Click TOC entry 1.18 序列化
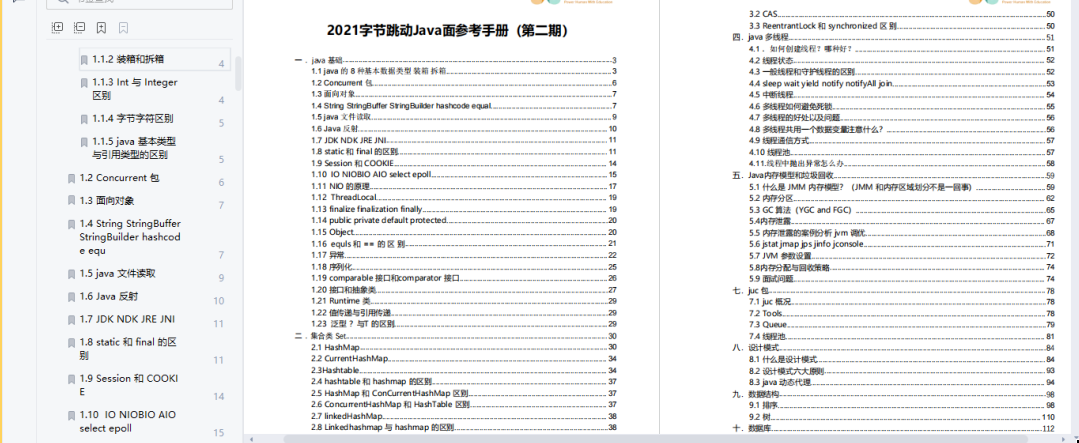 tap(332, 267)
